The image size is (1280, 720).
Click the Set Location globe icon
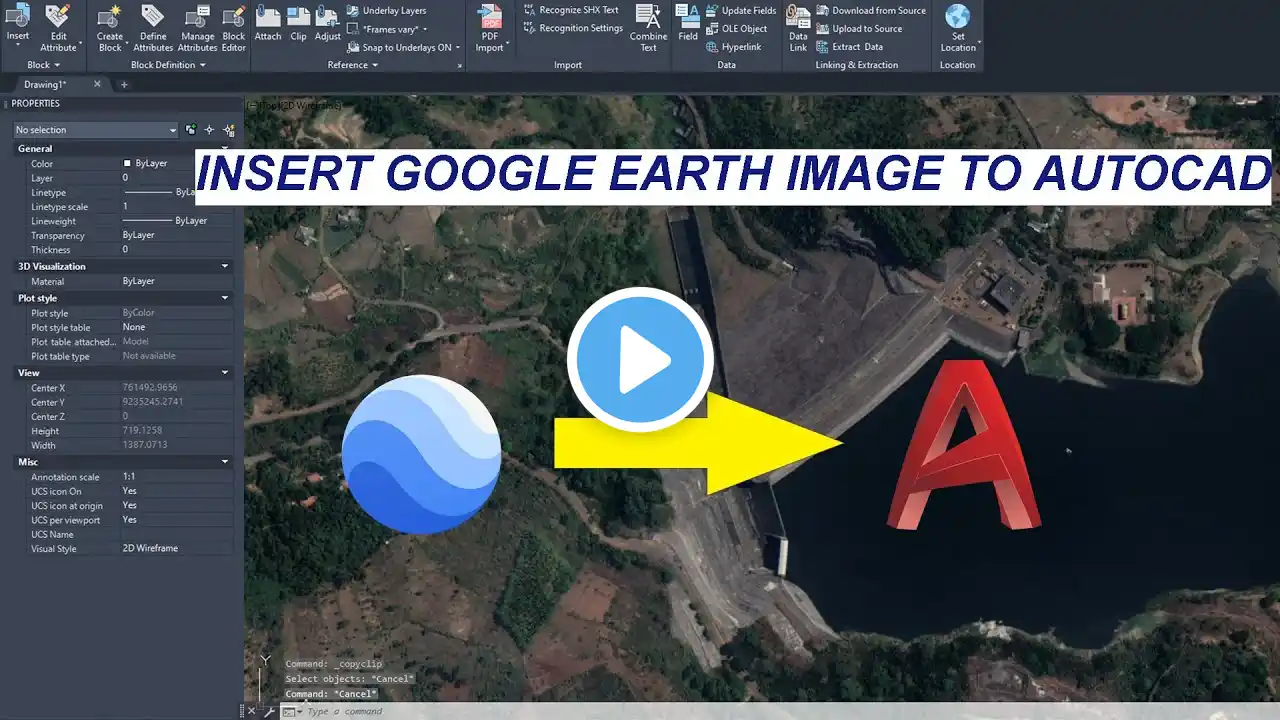click(x=957, y=16)
